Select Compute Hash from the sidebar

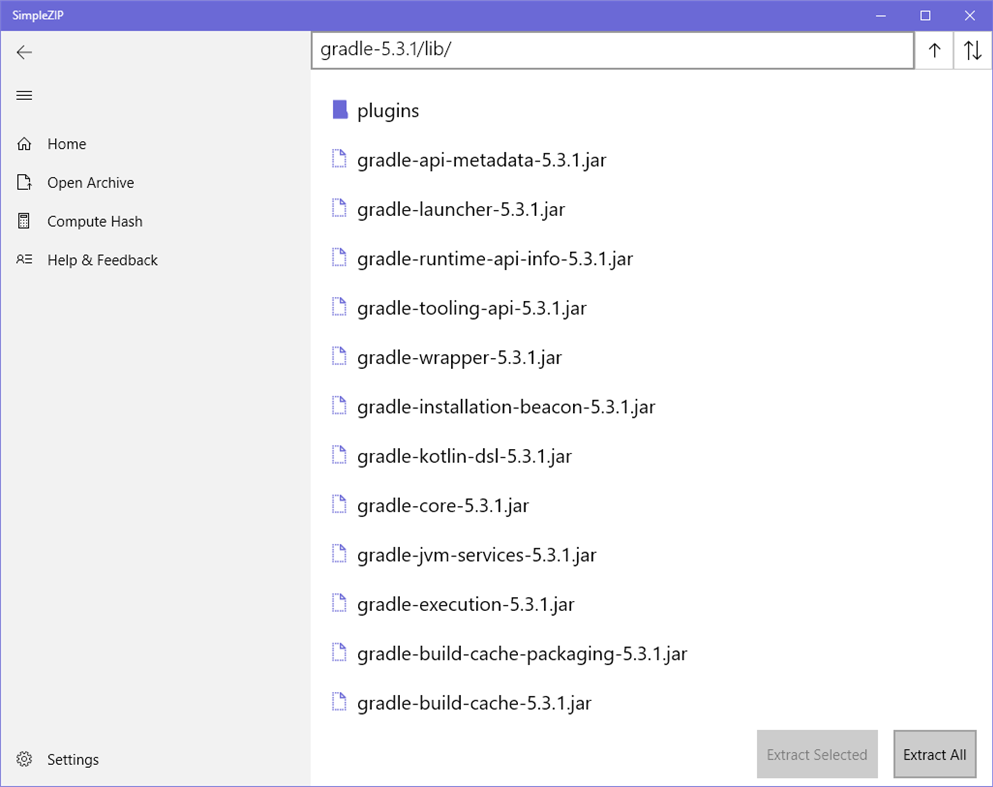(95, 221)
